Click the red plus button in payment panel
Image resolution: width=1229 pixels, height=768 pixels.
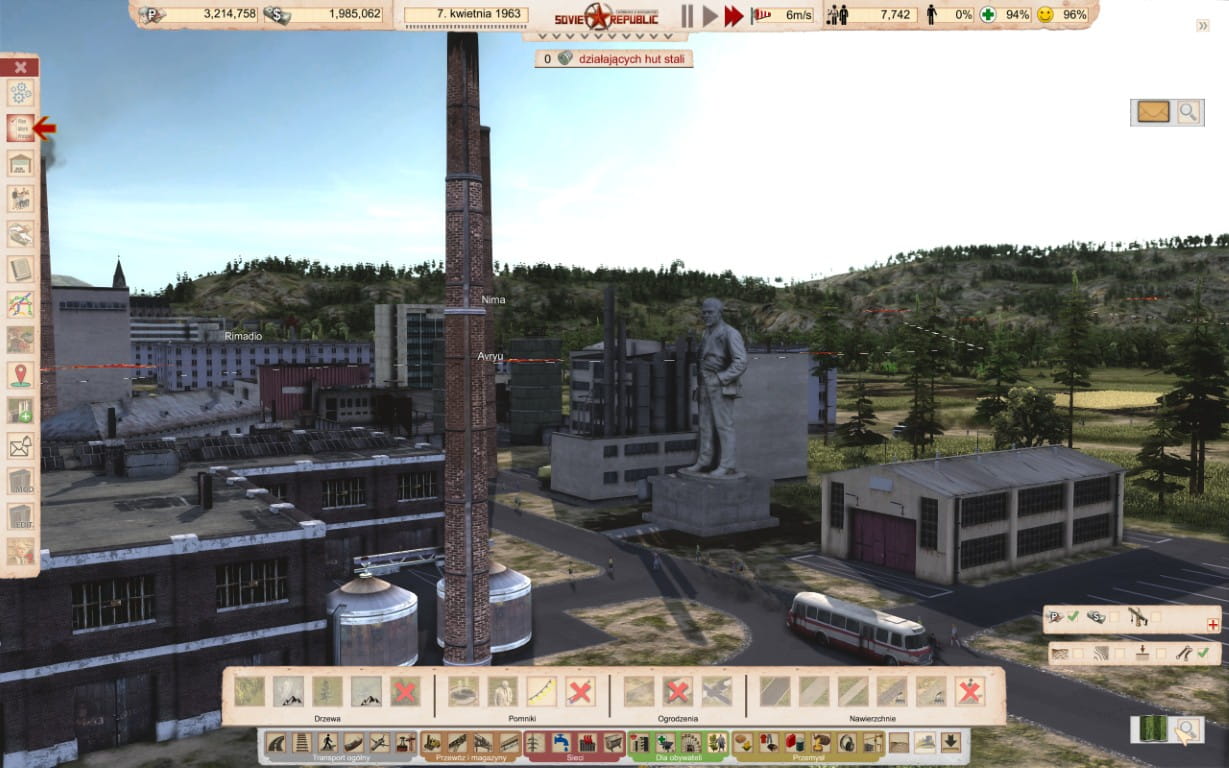pyautogui.click(x=1213, y=624)
